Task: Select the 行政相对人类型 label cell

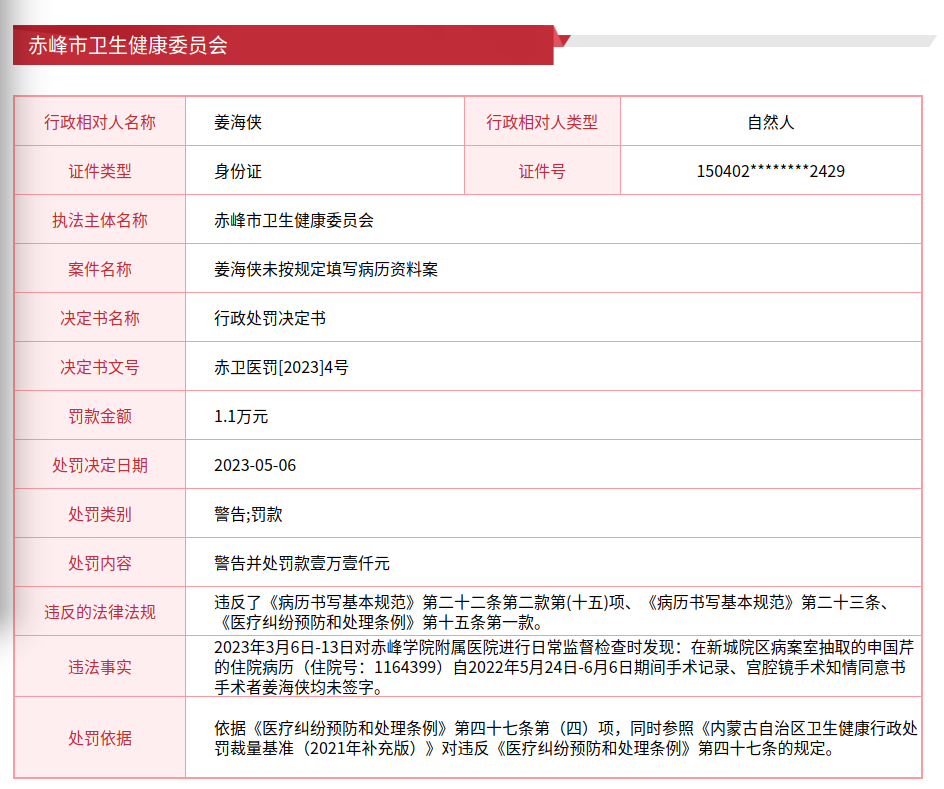Action: 542,122
